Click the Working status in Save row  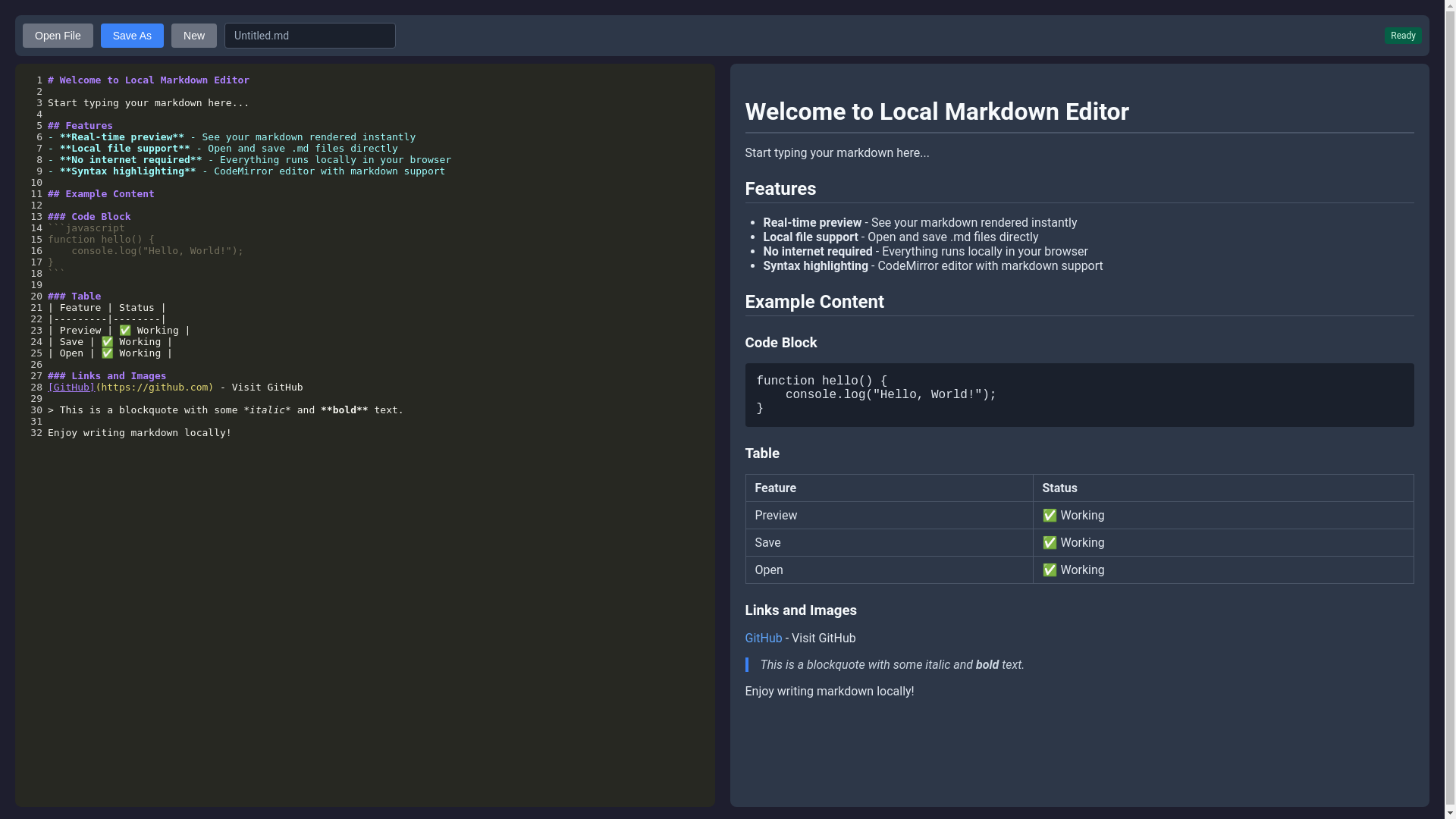[1223, 543]
